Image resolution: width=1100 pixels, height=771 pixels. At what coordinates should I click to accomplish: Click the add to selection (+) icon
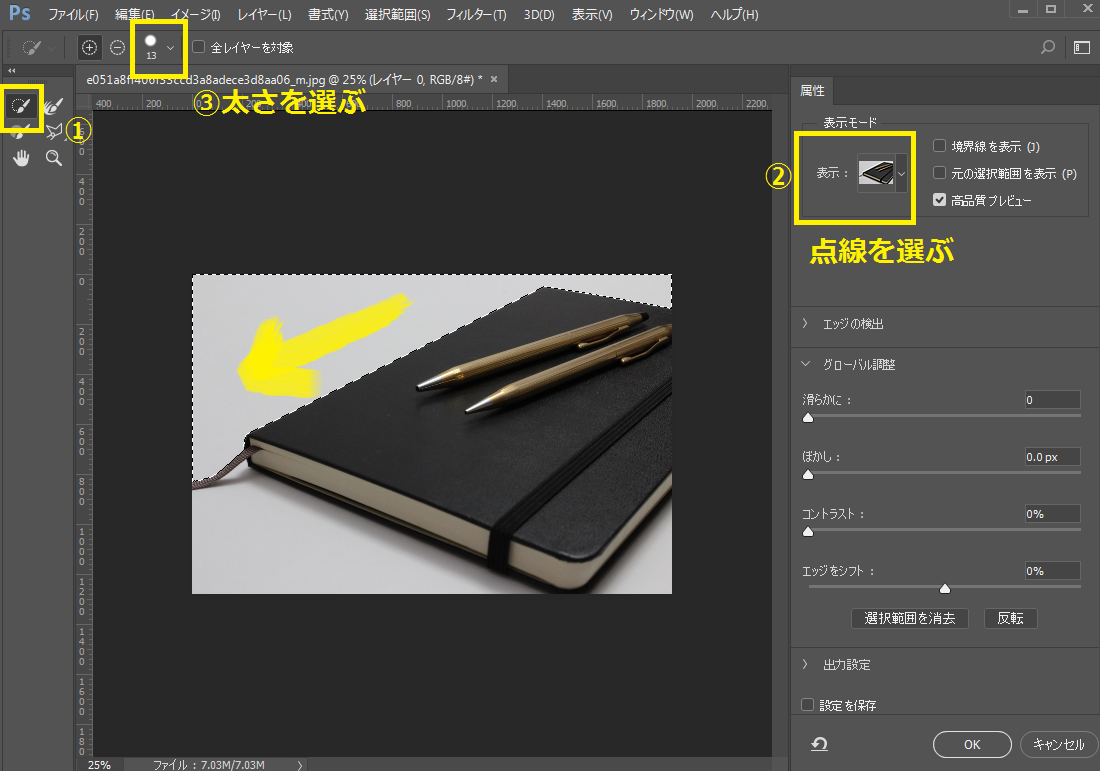click(90, 47)
